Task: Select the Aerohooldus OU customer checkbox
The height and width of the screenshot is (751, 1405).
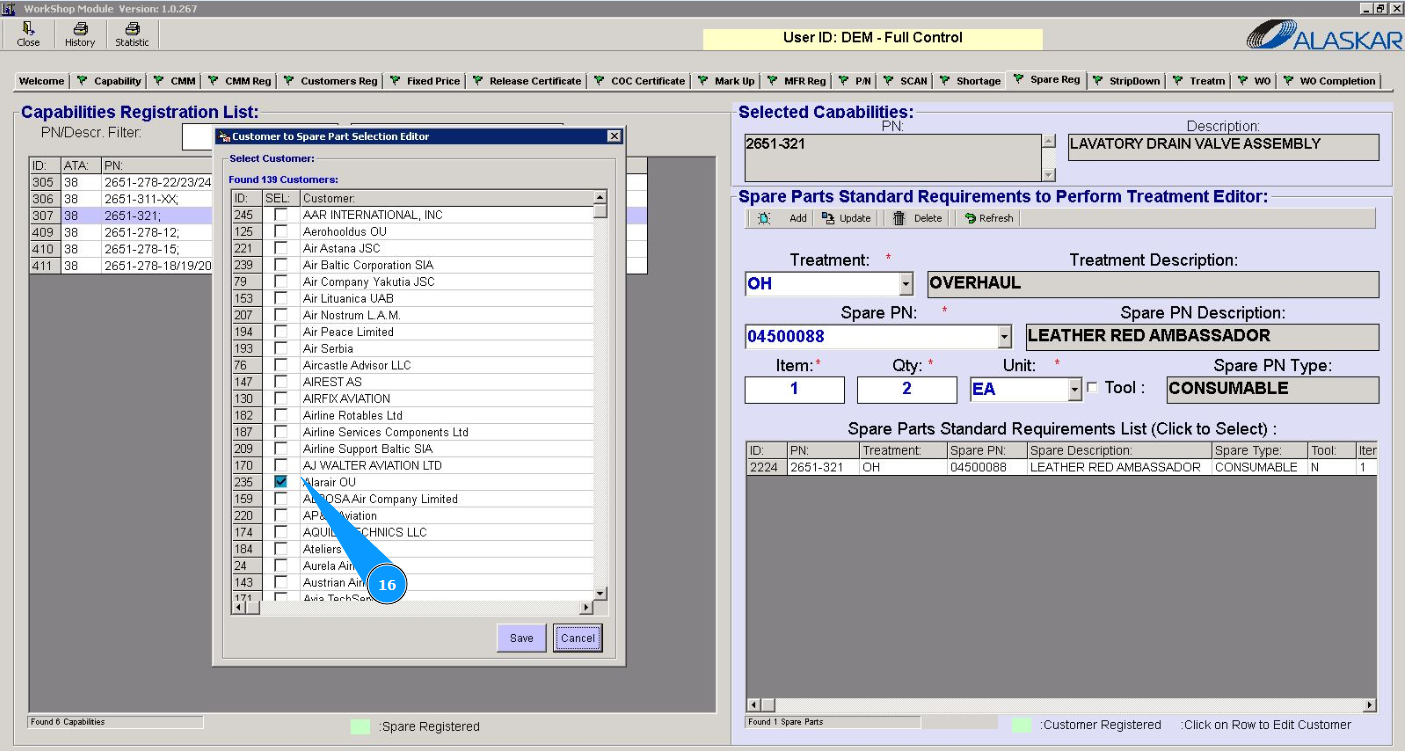Action: click(281, 232)
